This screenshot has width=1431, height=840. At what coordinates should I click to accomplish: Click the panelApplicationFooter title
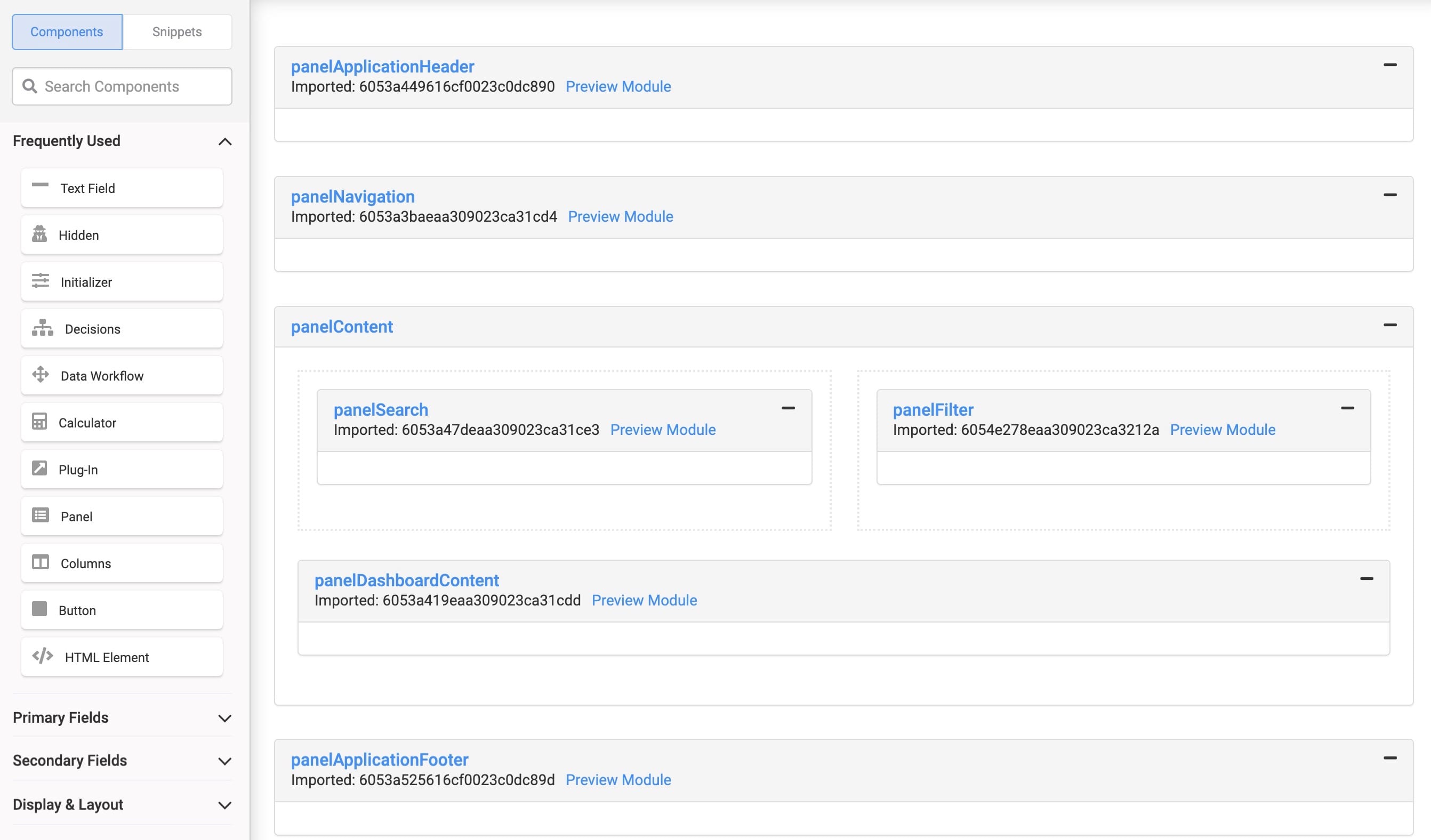[379, 760]
